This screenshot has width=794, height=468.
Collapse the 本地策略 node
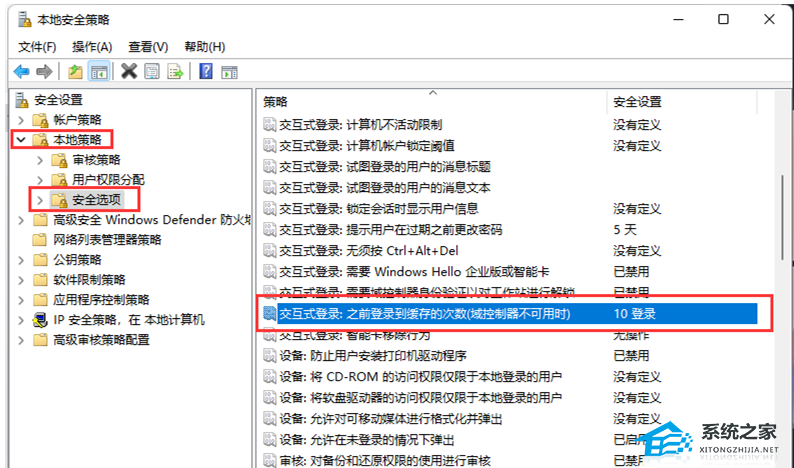pyautogui.click(x=21, y=140)
